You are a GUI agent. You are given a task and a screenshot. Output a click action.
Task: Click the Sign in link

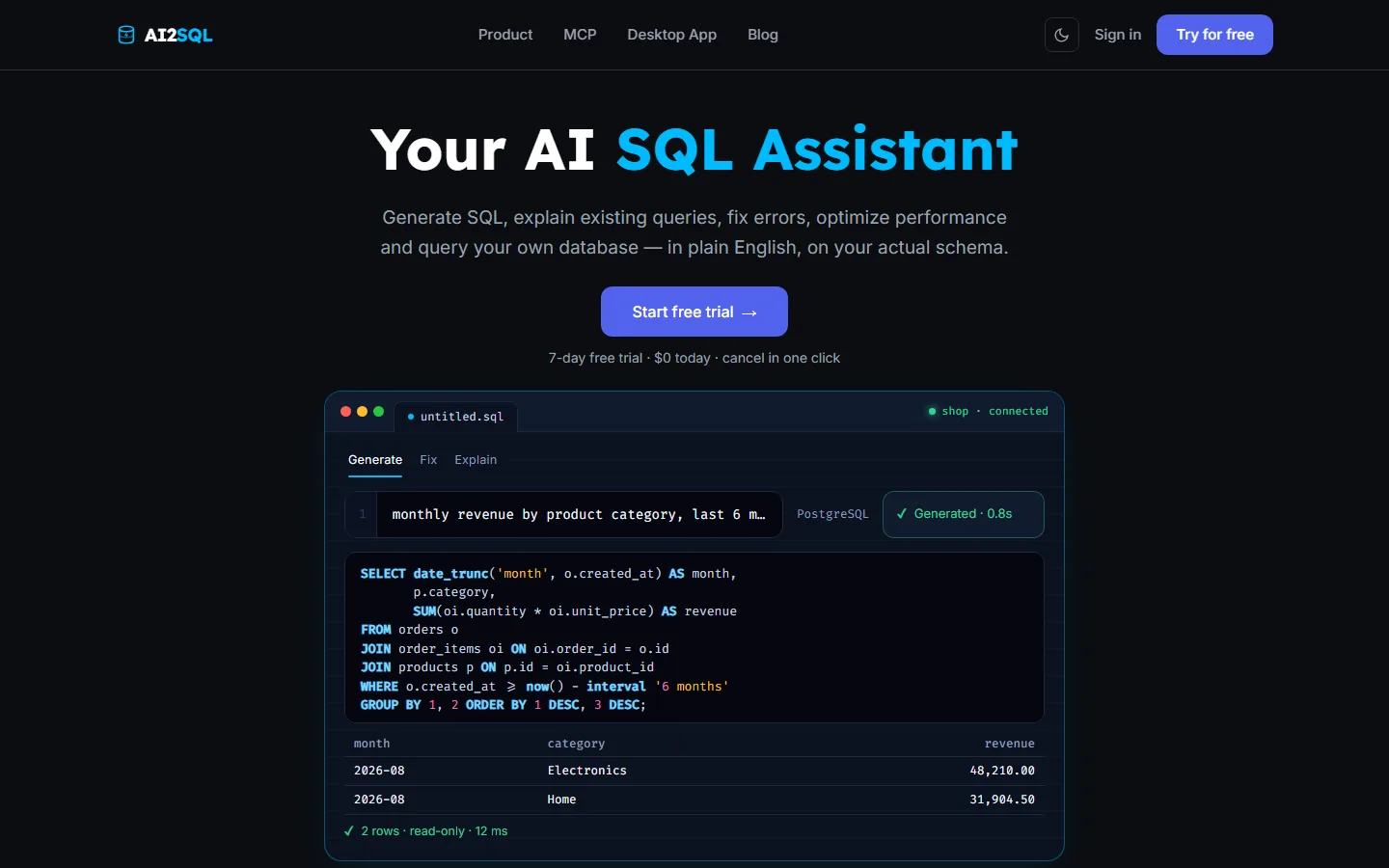pyautogui.click(x=1117, y=35)
